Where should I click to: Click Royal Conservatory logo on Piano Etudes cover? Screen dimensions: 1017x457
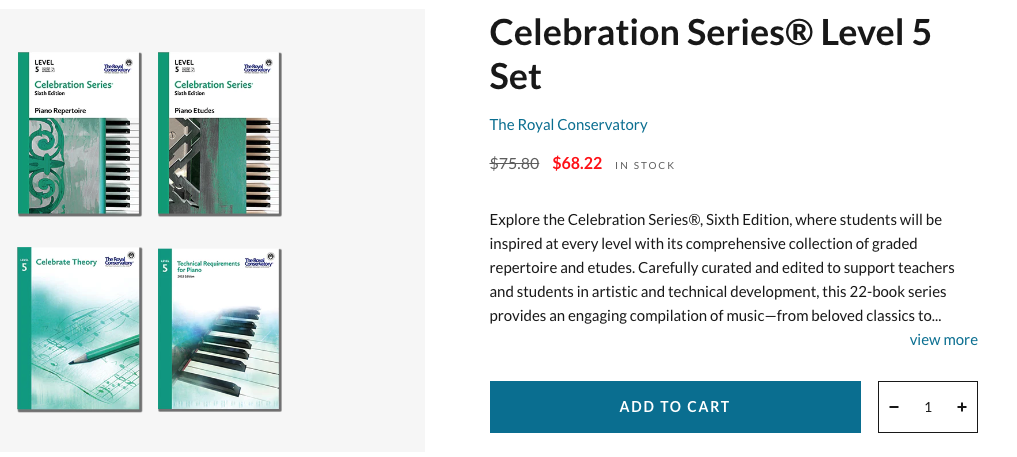[258, 68]
